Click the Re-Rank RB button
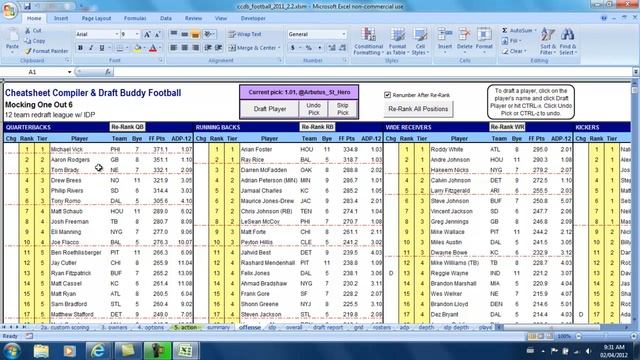The image size is (640, 360). (317, 127)
